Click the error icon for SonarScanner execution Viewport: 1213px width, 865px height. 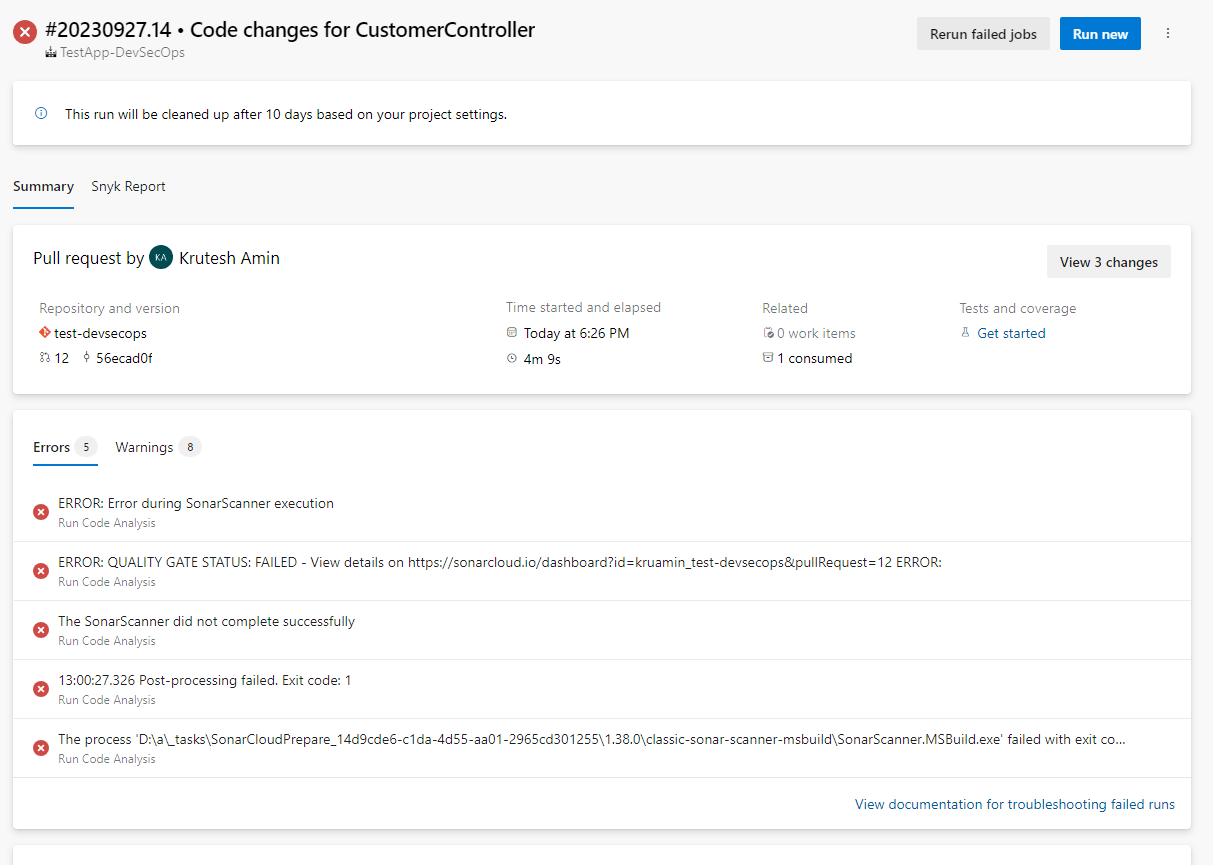pyautogui.click(x=41, y=512)
